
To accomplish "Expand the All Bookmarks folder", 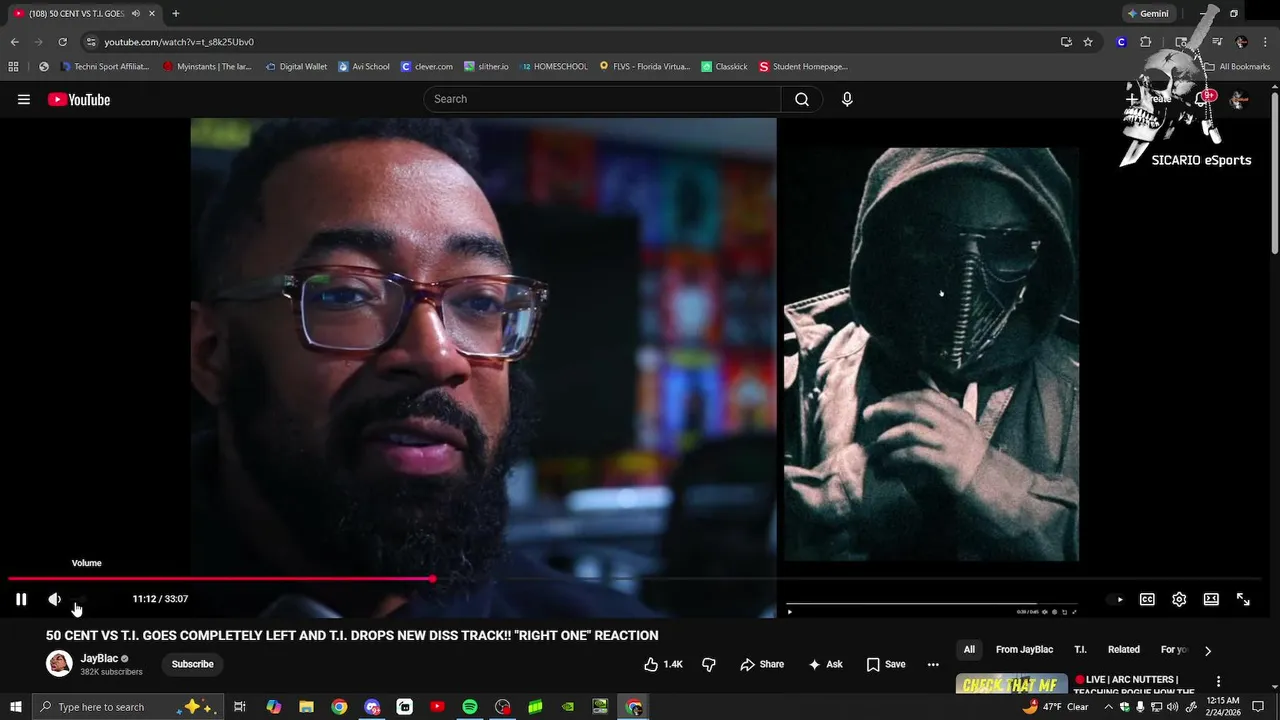I will [x=1237, y=67].
